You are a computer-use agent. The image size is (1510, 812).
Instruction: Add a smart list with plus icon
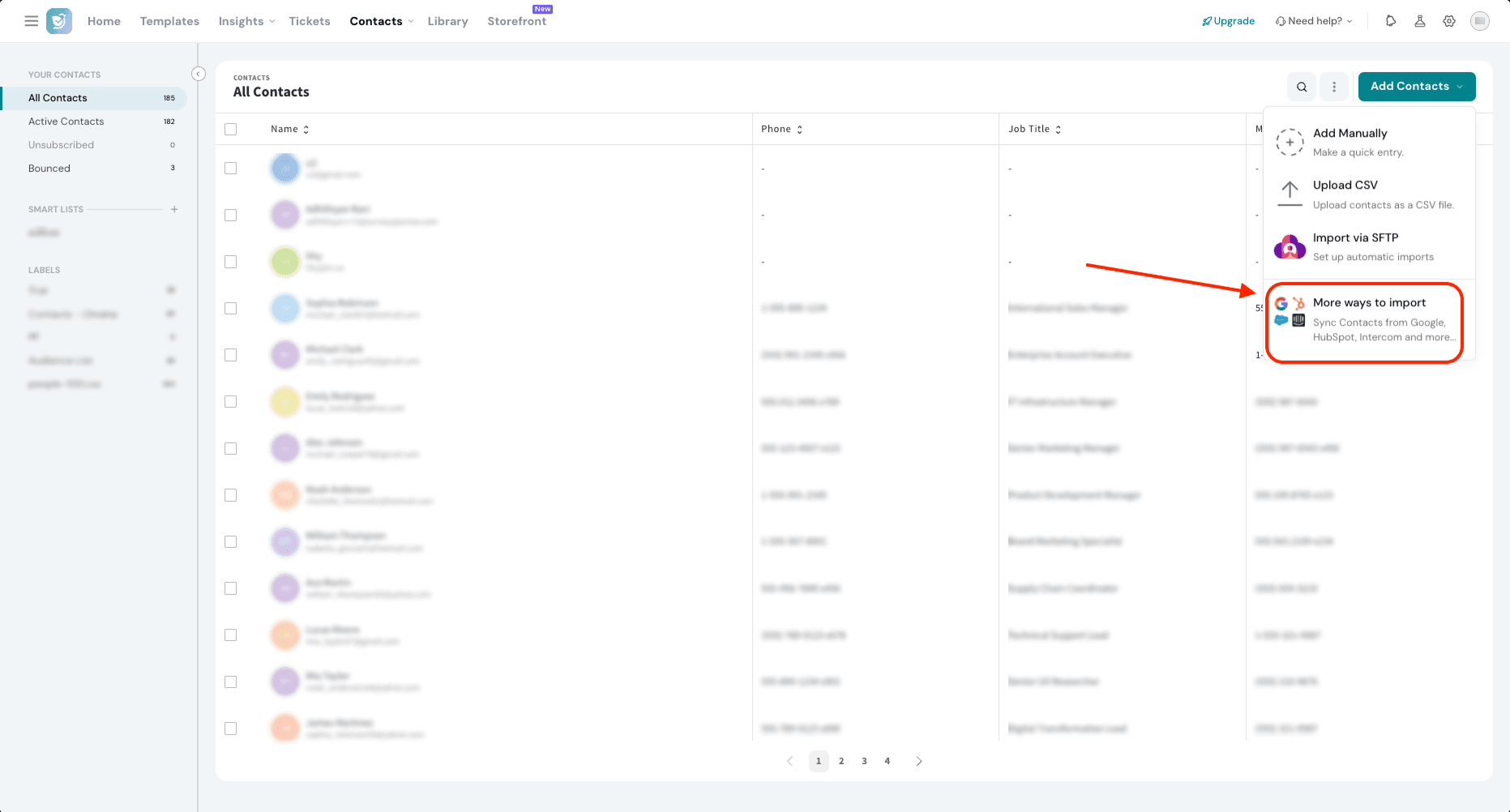[x=174, y=209]
